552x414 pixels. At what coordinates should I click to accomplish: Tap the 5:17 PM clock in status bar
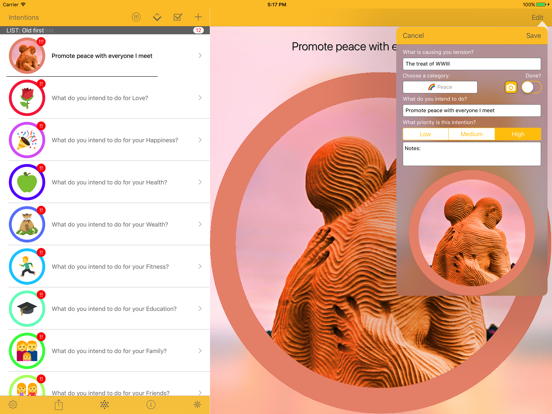(277, 5)
